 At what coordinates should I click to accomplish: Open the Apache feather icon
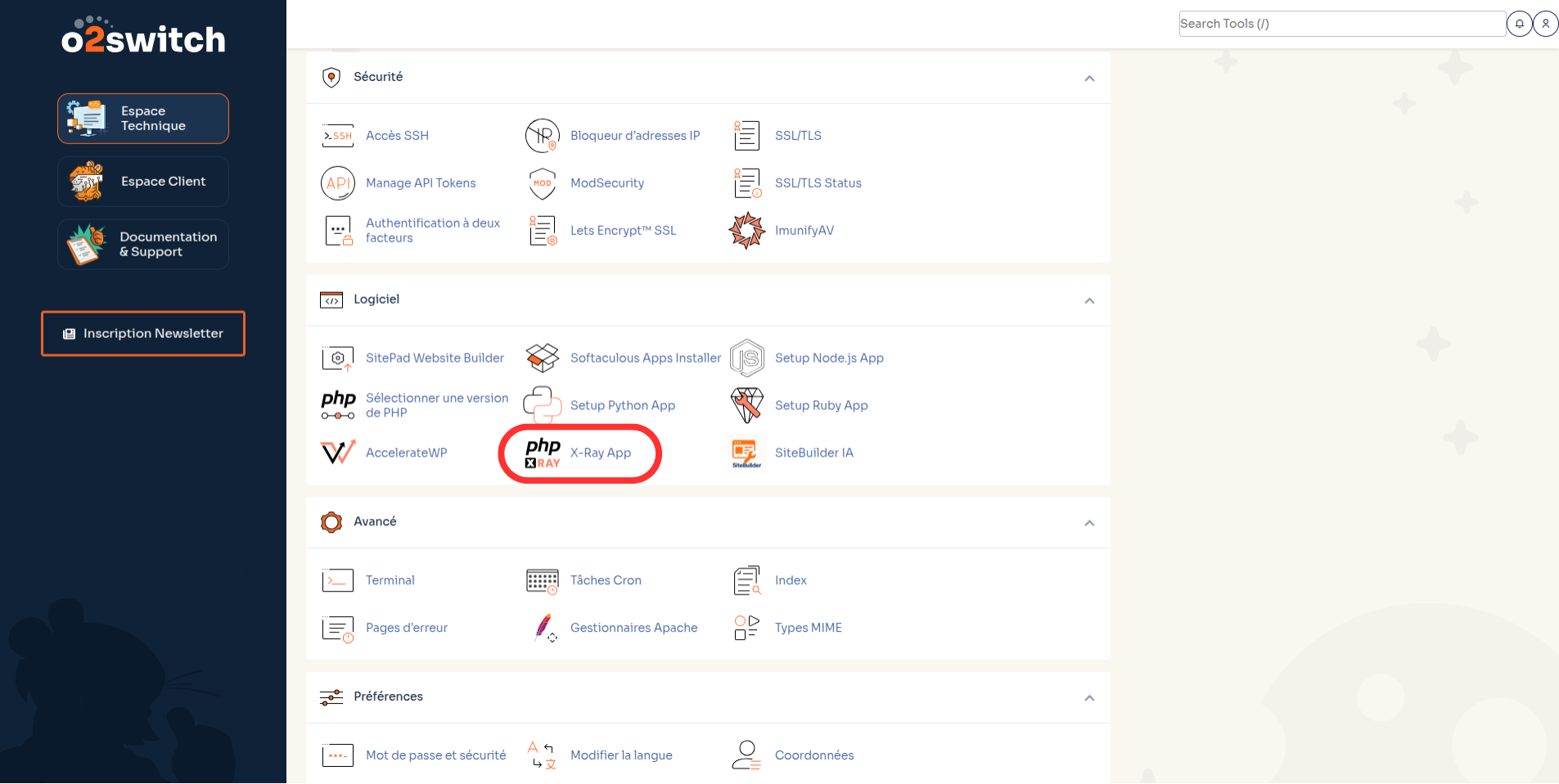pyautogui.click(x=544, y=629)
